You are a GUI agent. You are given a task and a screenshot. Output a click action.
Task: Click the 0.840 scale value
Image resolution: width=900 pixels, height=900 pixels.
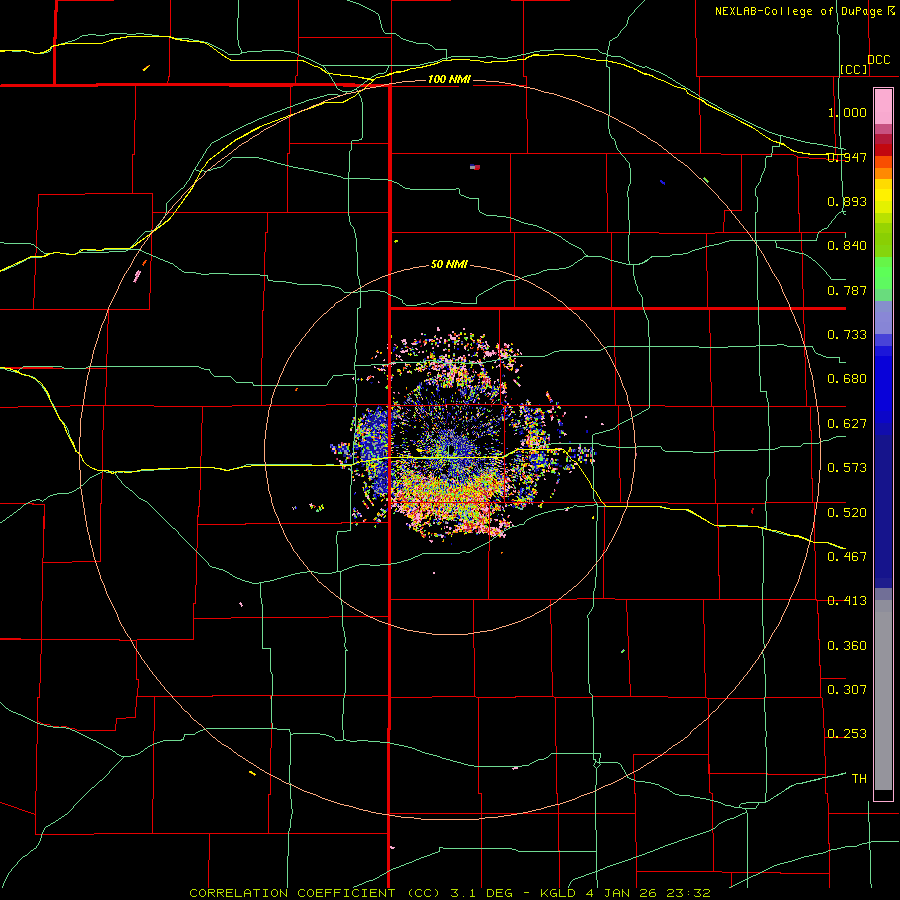[847, 246]
